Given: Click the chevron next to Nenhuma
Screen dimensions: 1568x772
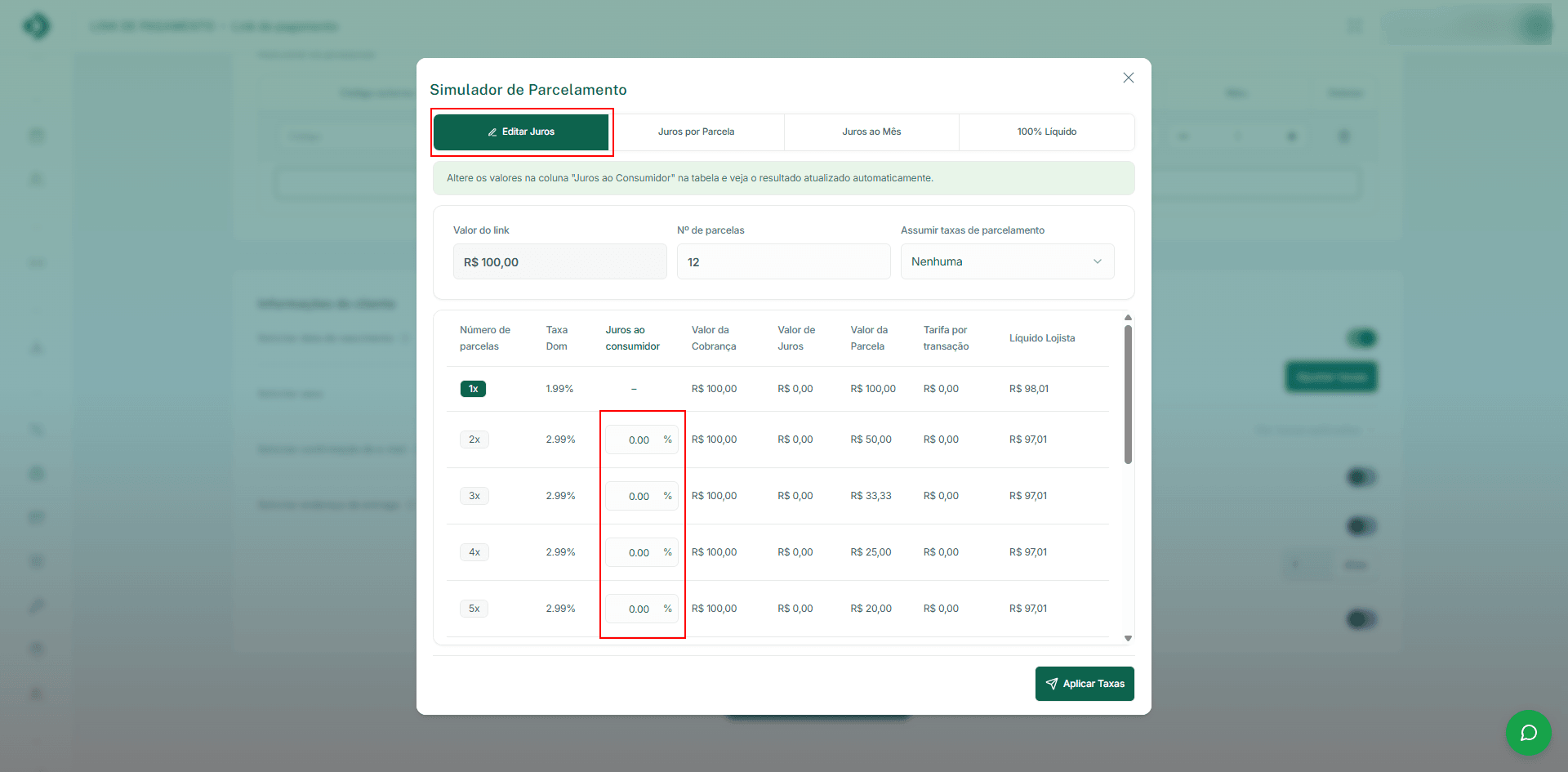Looking at the screenshot, I should [1098, 262].
